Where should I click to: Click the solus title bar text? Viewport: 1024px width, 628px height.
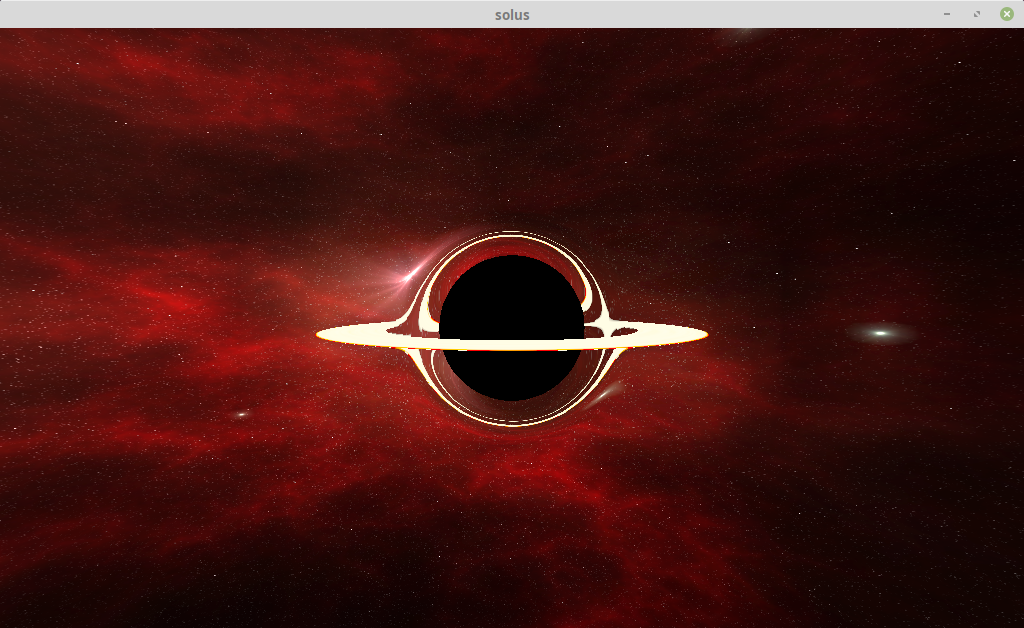pos(512,14)
